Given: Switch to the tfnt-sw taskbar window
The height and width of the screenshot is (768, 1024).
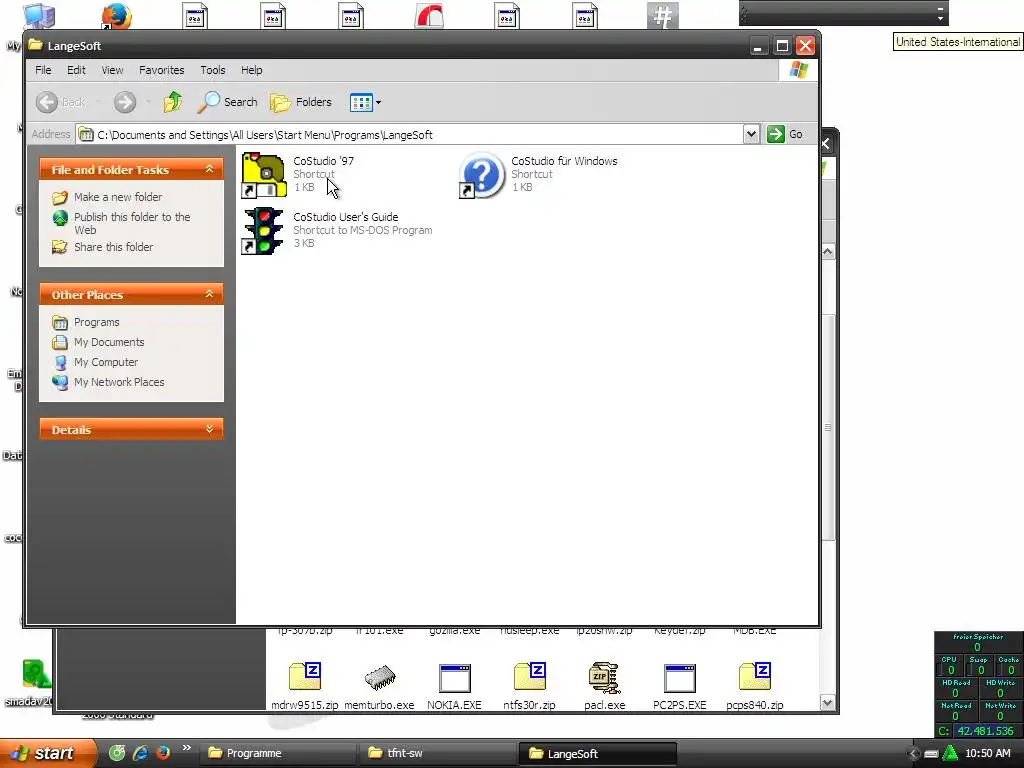Looking at the screenshot, I should [437, 753].
